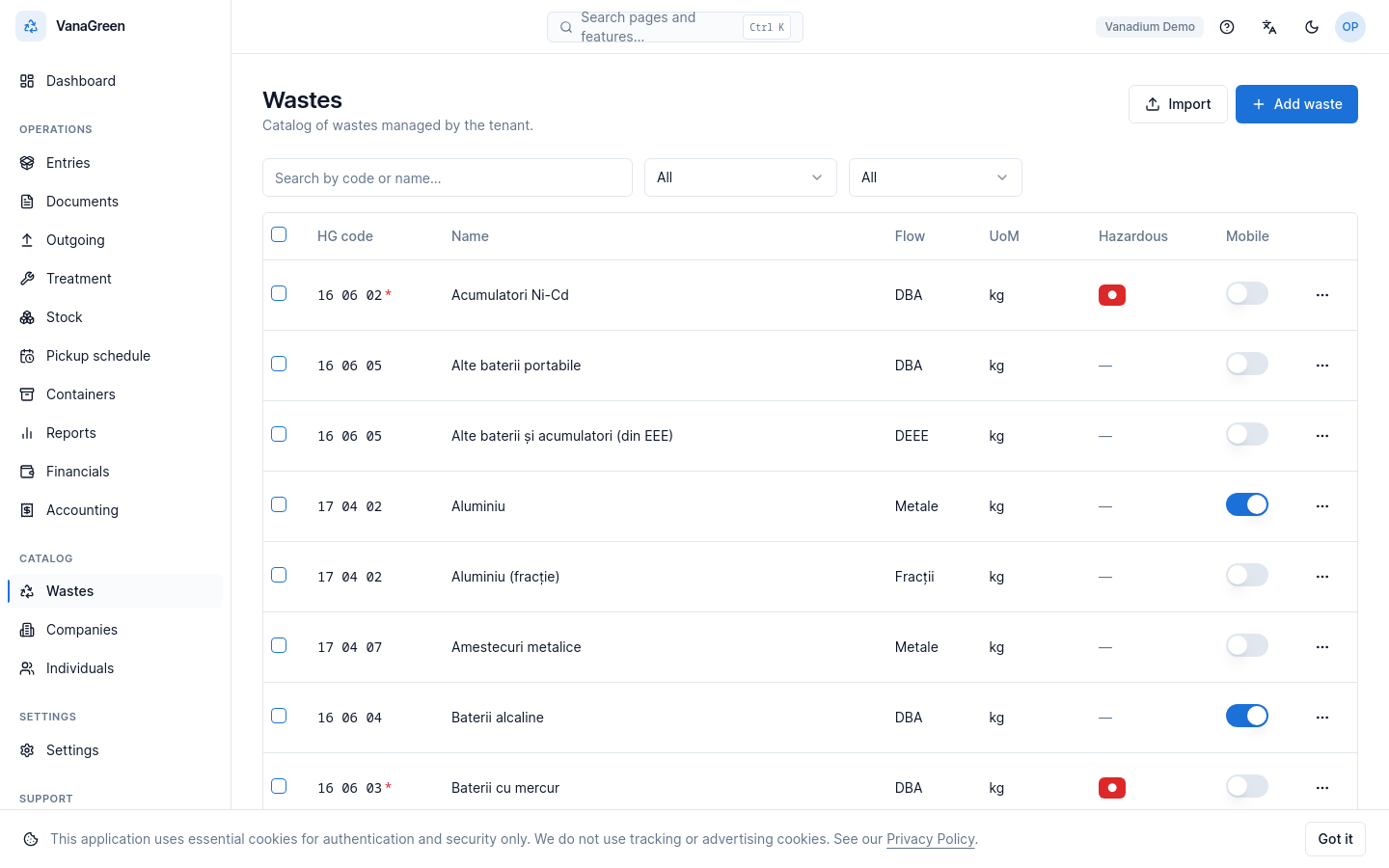Open Settings in the sidebar
This screenshot has height=868, width=1389.
click(115, 750)
